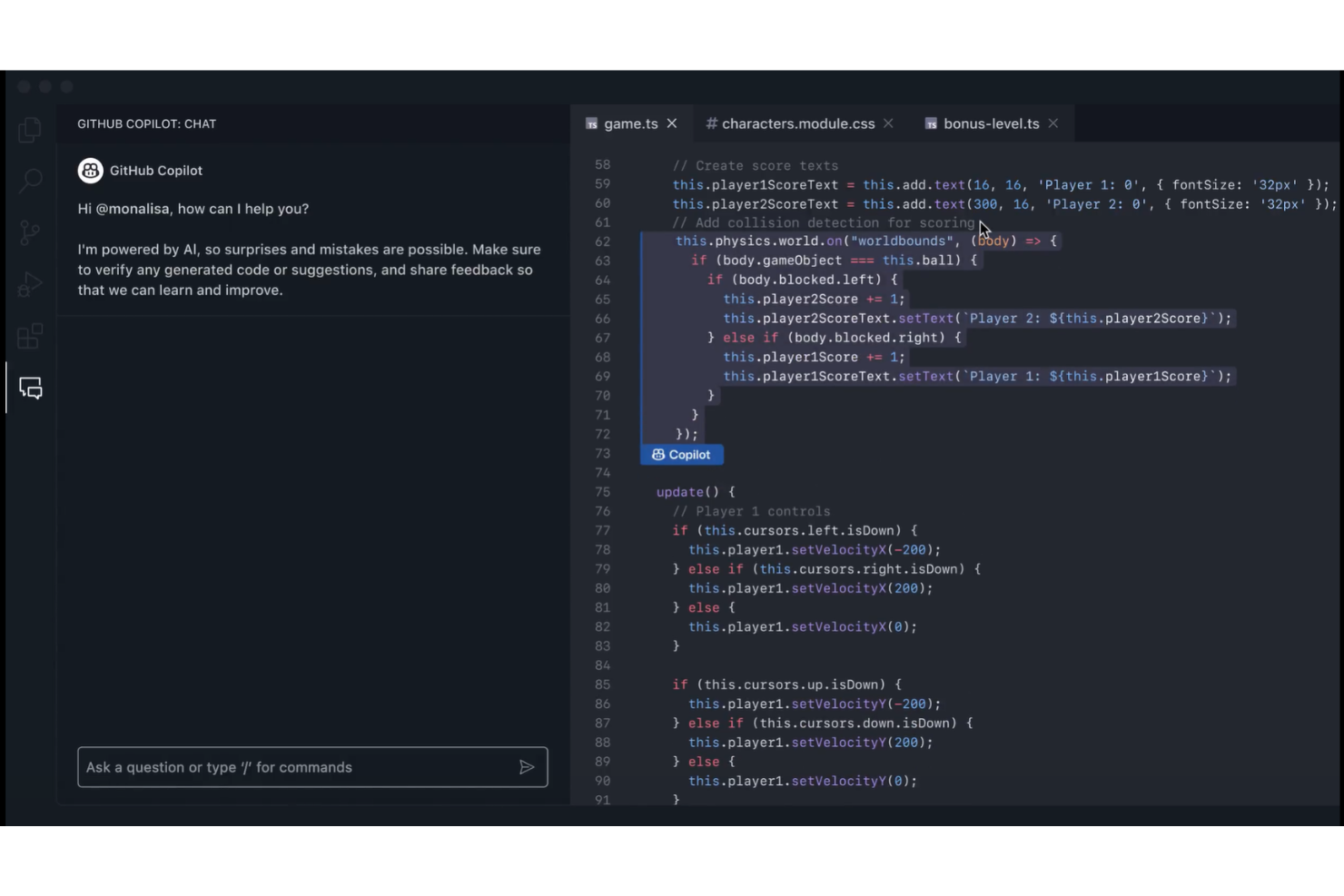Image resolution: width=1344 pixels, height=896 pixels.
Task: Select the Copilot Chat icon in the sidebar
Action: tap(29, 389)
